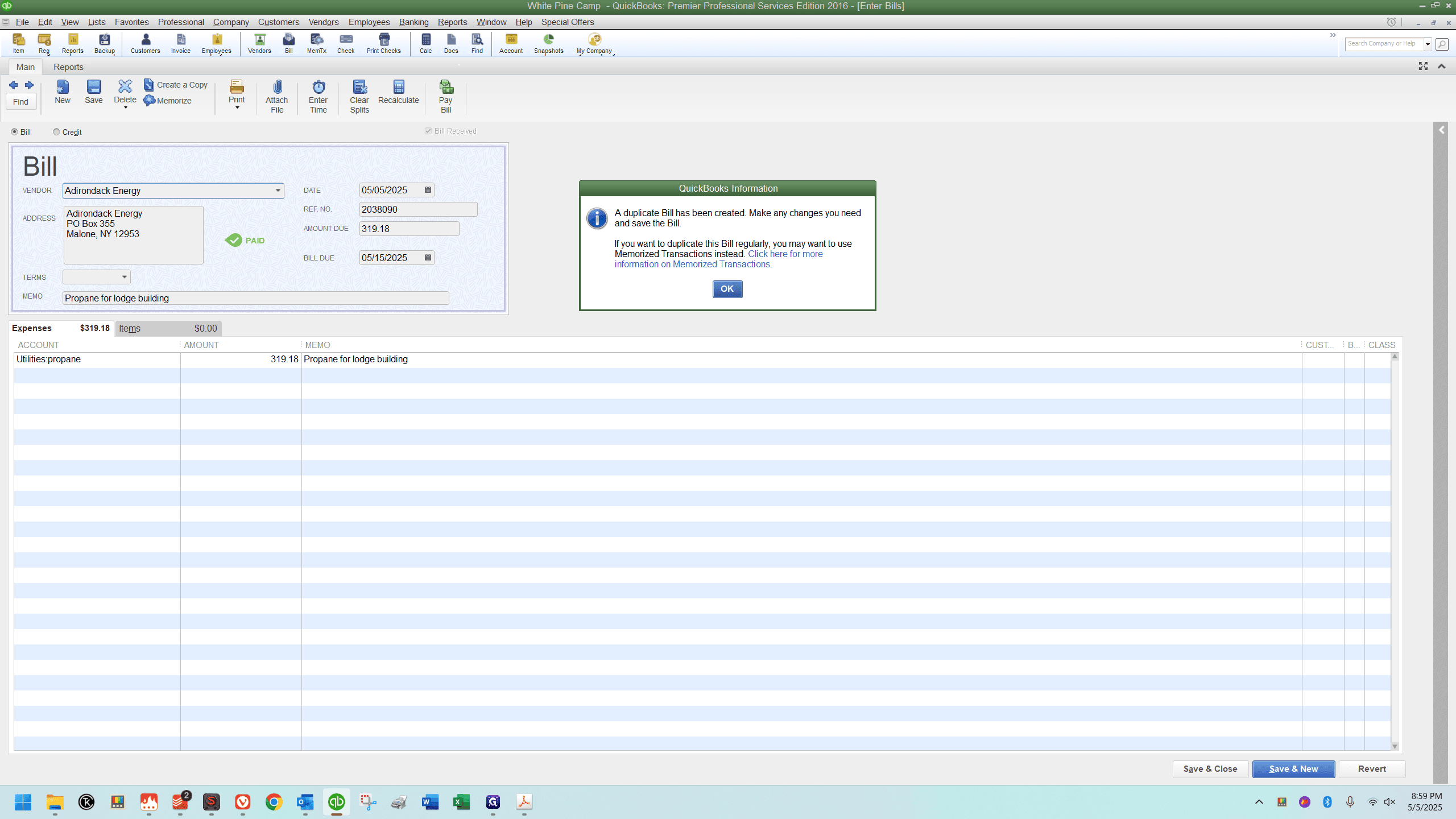Switch to the Items tab
This screenshot has width=1456, height=819.
click(x=168, y=329)
